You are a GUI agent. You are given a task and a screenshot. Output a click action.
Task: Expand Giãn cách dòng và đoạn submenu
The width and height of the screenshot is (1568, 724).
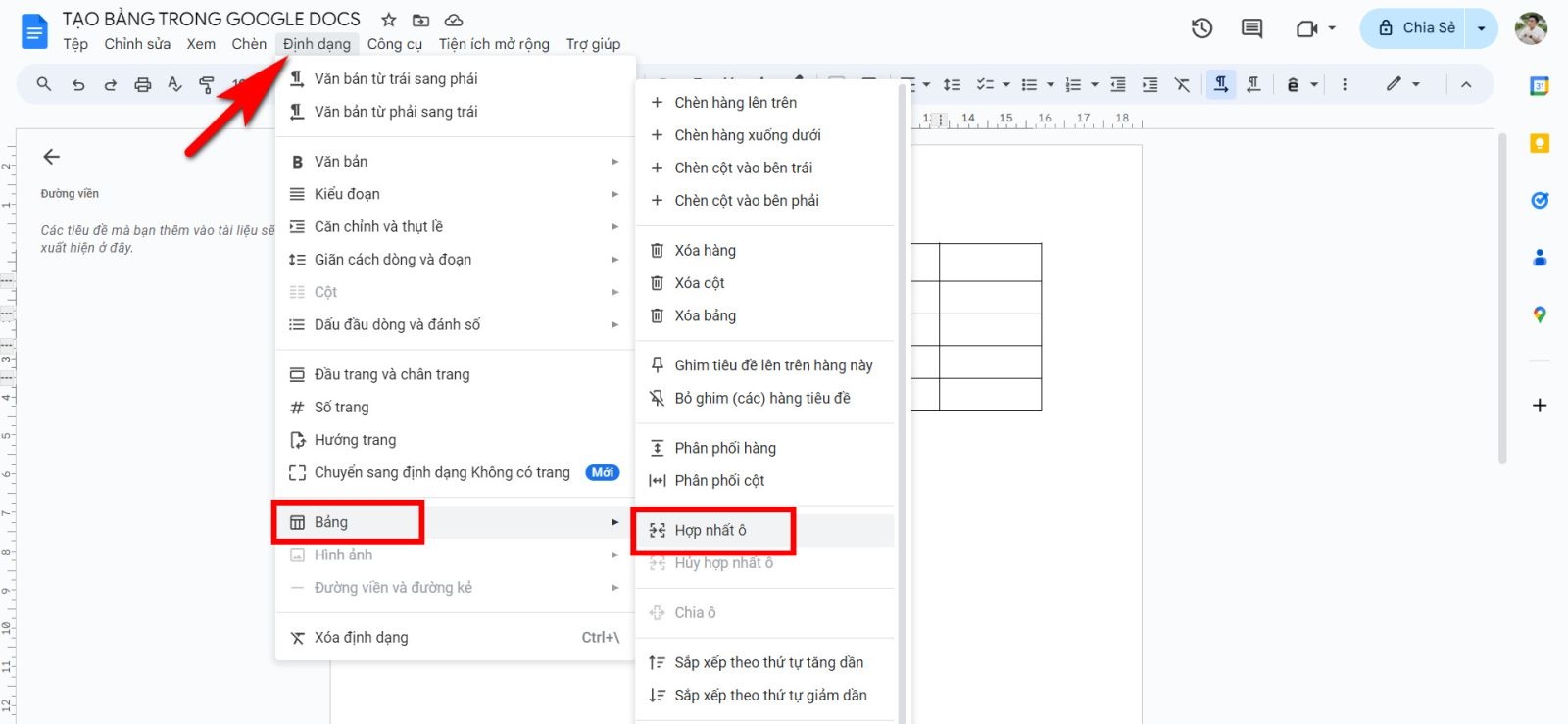tap(454, 260)
